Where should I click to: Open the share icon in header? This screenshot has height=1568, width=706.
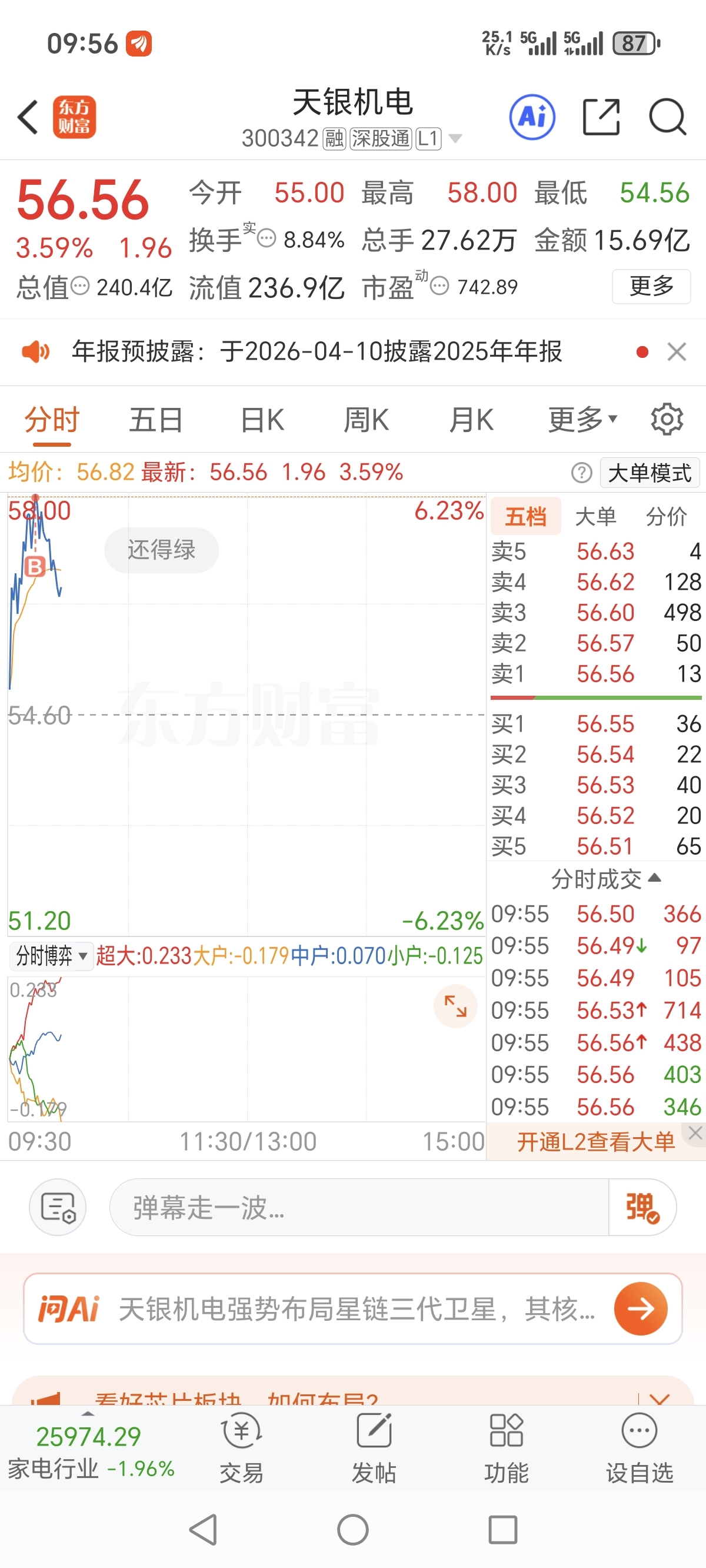[x=601, y=117]
